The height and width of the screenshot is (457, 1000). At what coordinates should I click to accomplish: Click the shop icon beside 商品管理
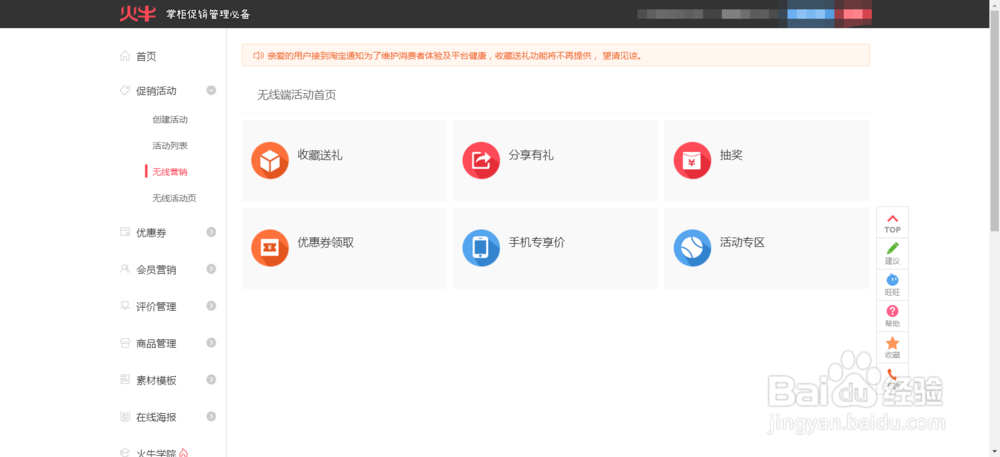click(125, 343)
